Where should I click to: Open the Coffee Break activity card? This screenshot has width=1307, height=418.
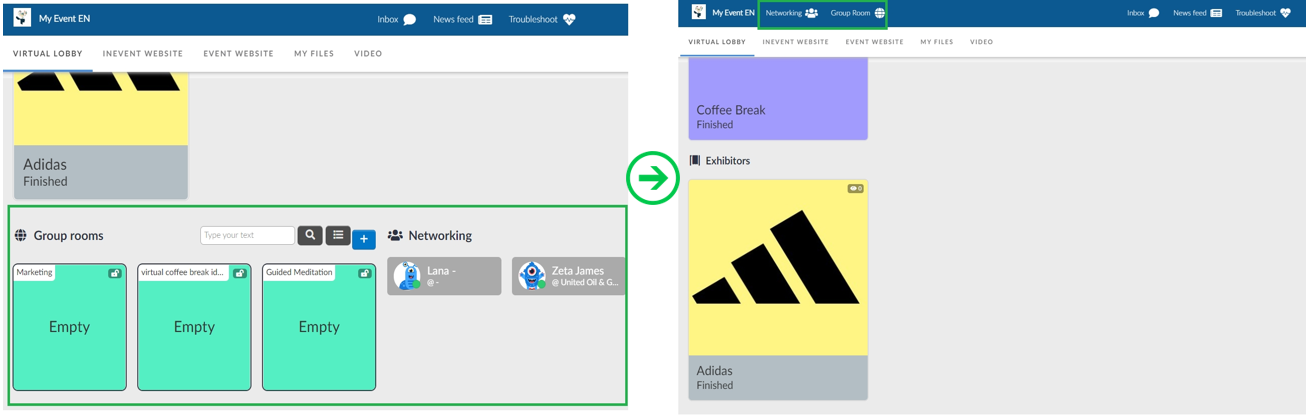pos(778,98)
